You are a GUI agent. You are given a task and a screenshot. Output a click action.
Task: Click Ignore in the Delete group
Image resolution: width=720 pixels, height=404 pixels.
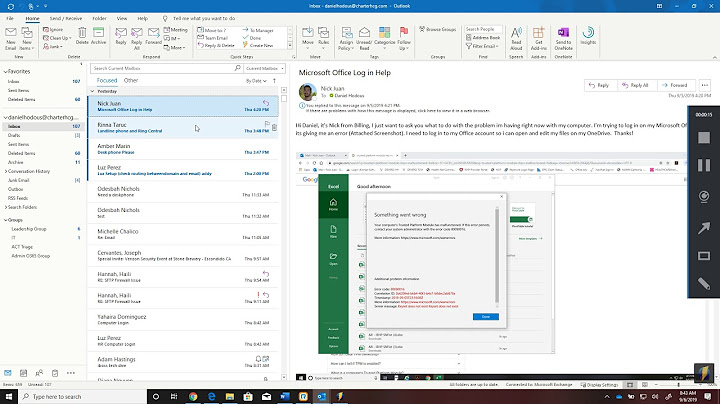coord(53,29)
